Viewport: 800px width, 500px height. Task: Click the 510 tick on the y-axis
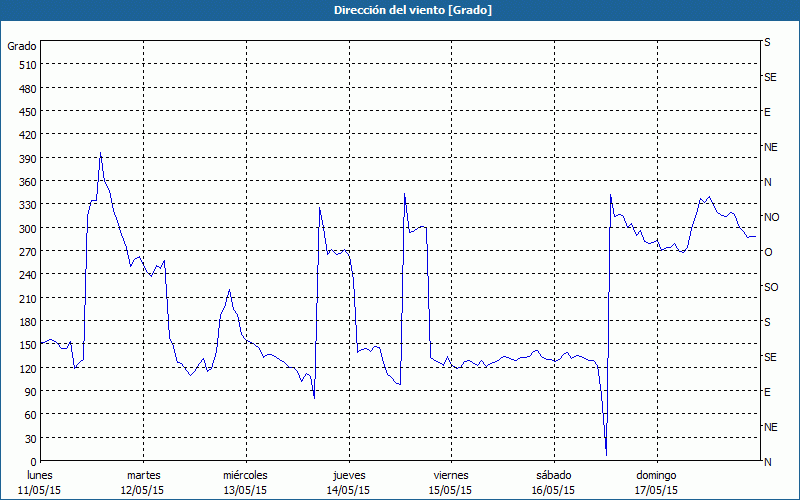pyautogui.click(x=27, y=65)
